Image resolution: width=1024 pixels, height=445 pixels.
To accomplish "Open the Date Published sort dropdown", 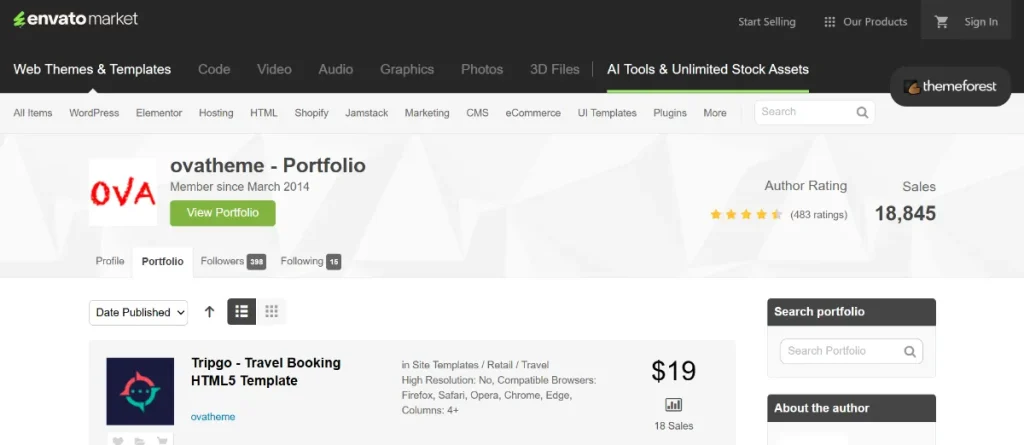I will [138, 312].
